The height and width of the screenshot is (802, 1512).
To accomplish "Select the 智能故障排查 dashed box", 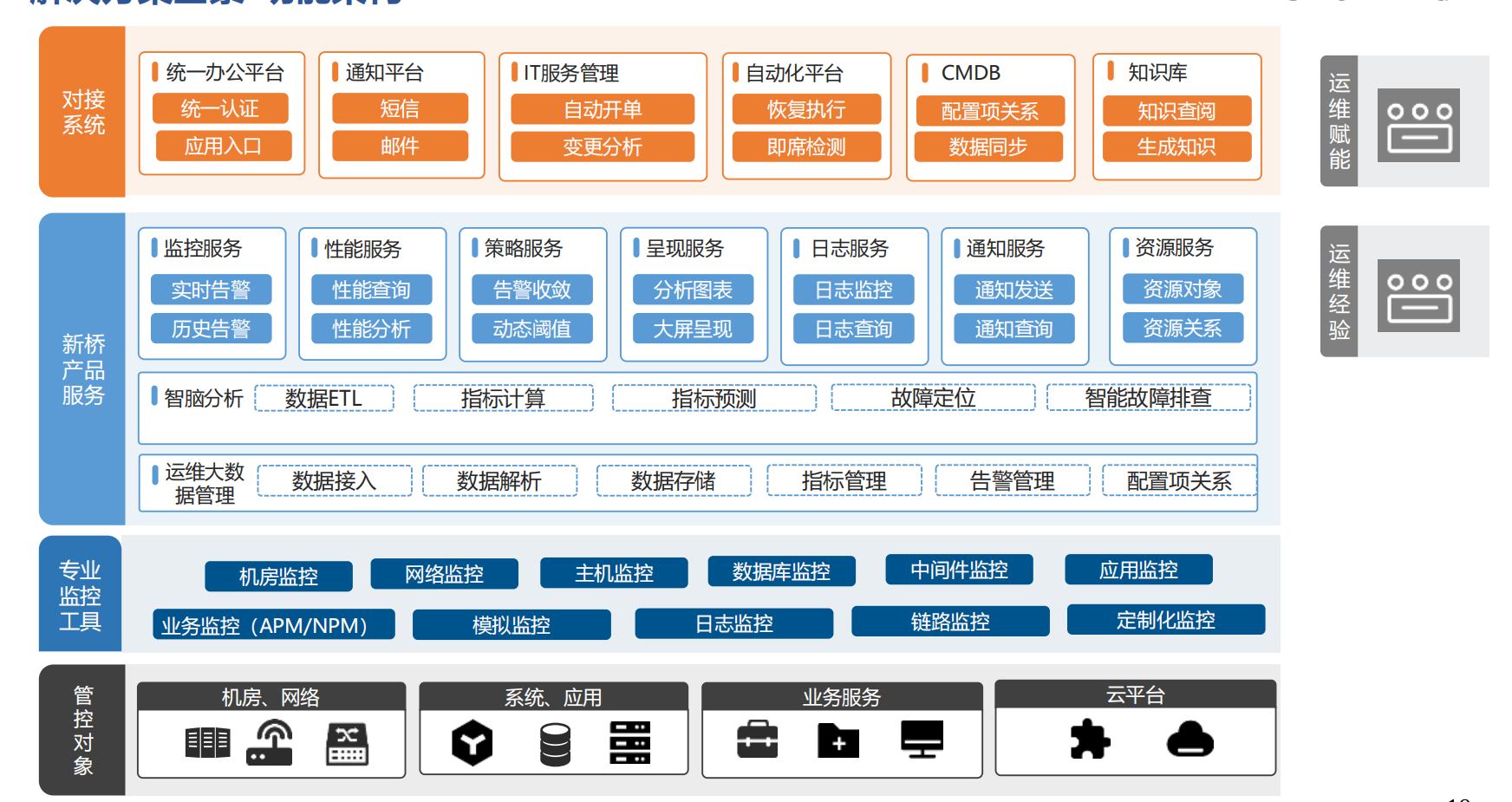I will click(1149, 397).
